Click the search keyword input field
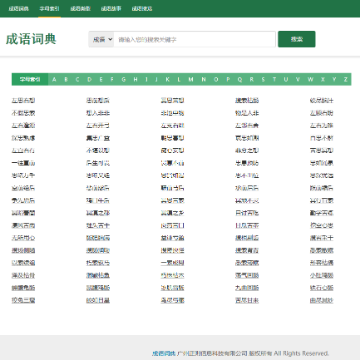 tap(195, 39)
